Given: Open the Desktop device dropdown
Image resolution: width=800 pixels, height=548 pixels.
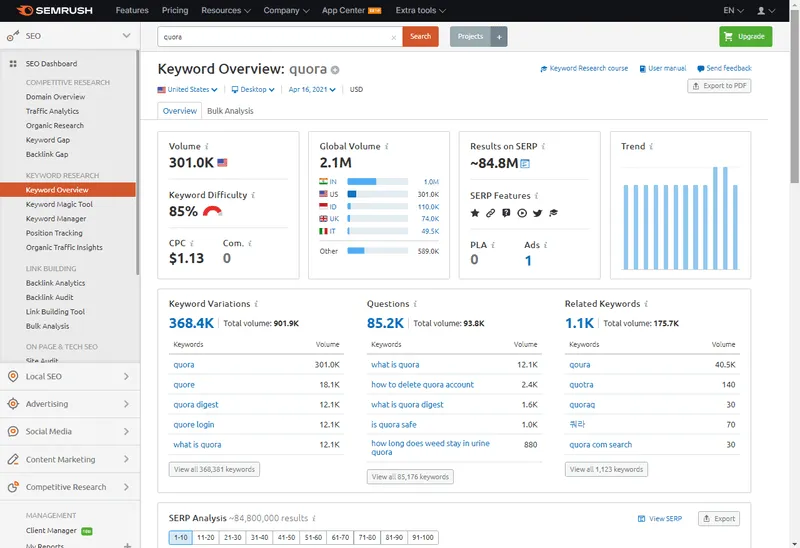Looking at the screenshot, I should click(253, 89).
